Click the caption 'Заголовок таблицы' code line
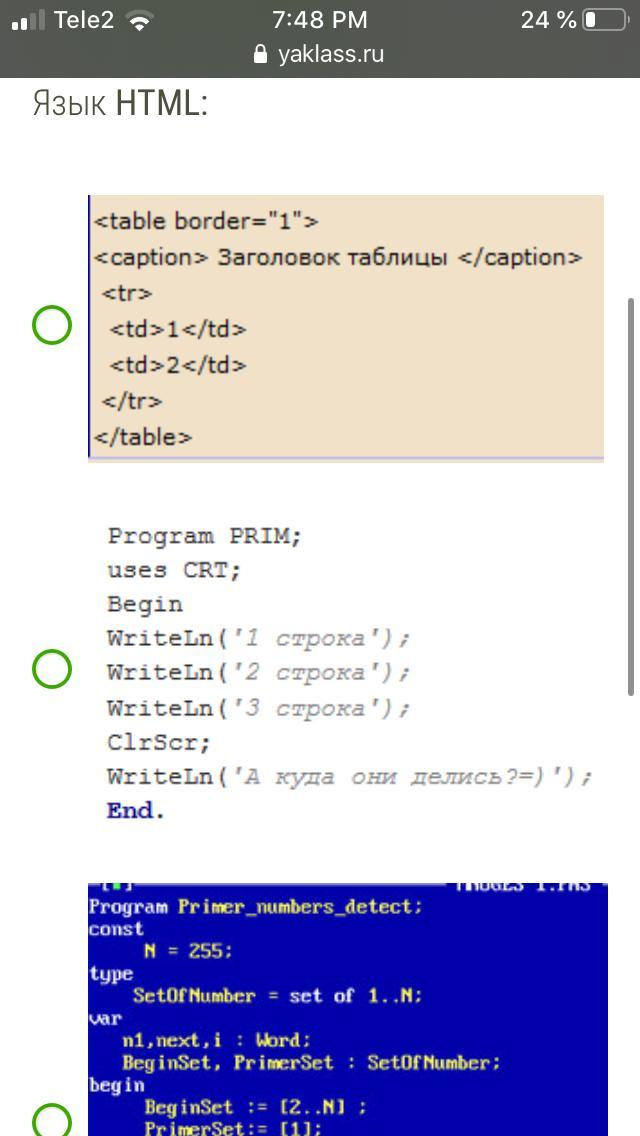The image size is (640, 1136). (338, 257)
